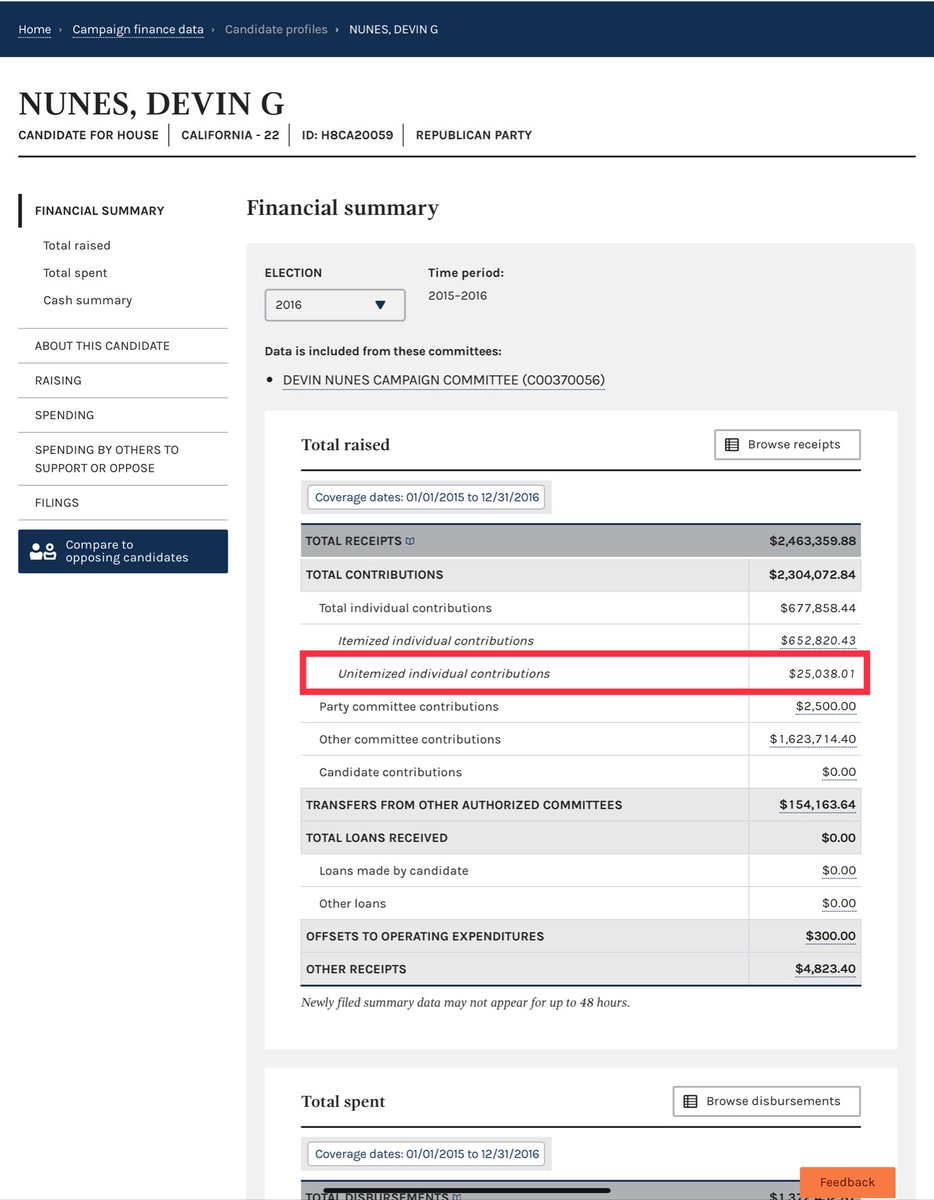The width and height of the screenshot is (934, 1200).
Task: Click Compare to opposing candidates button
Action: click(123, 552)
